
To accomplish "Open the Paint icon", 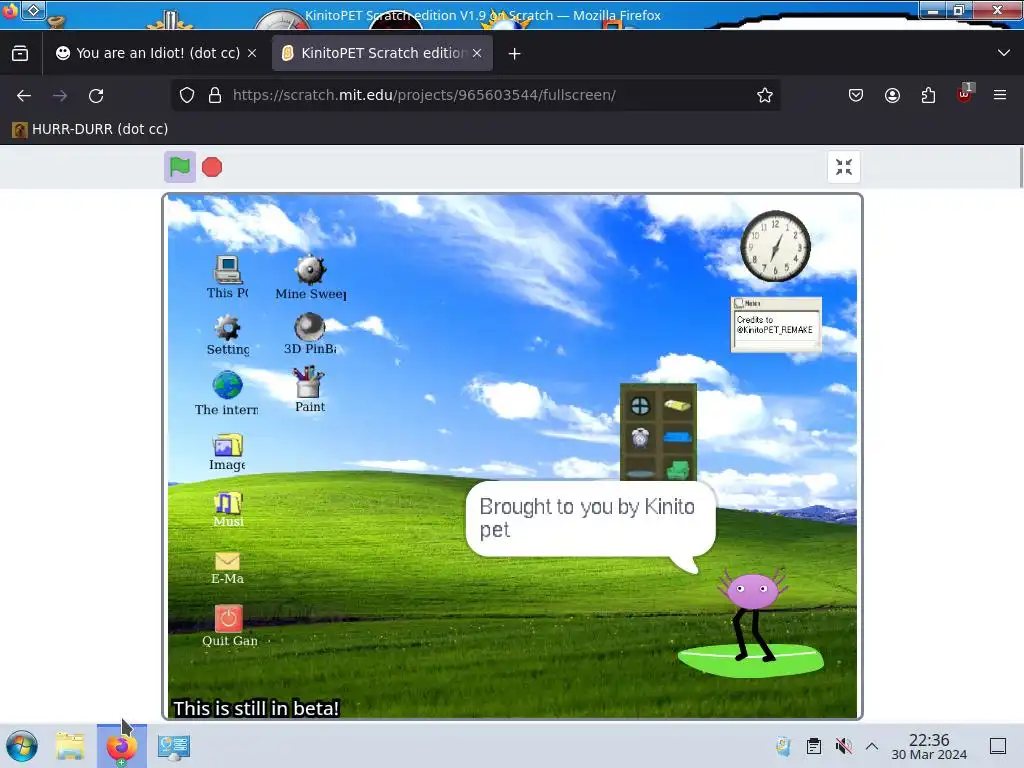I will 310,389.
